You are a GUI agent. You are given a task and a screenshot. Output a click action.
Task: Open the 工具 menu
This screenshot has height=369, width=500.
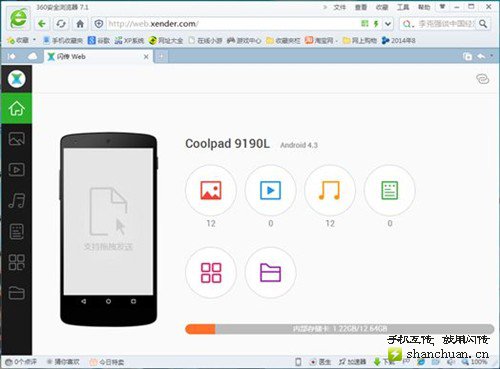coord(403,7)
